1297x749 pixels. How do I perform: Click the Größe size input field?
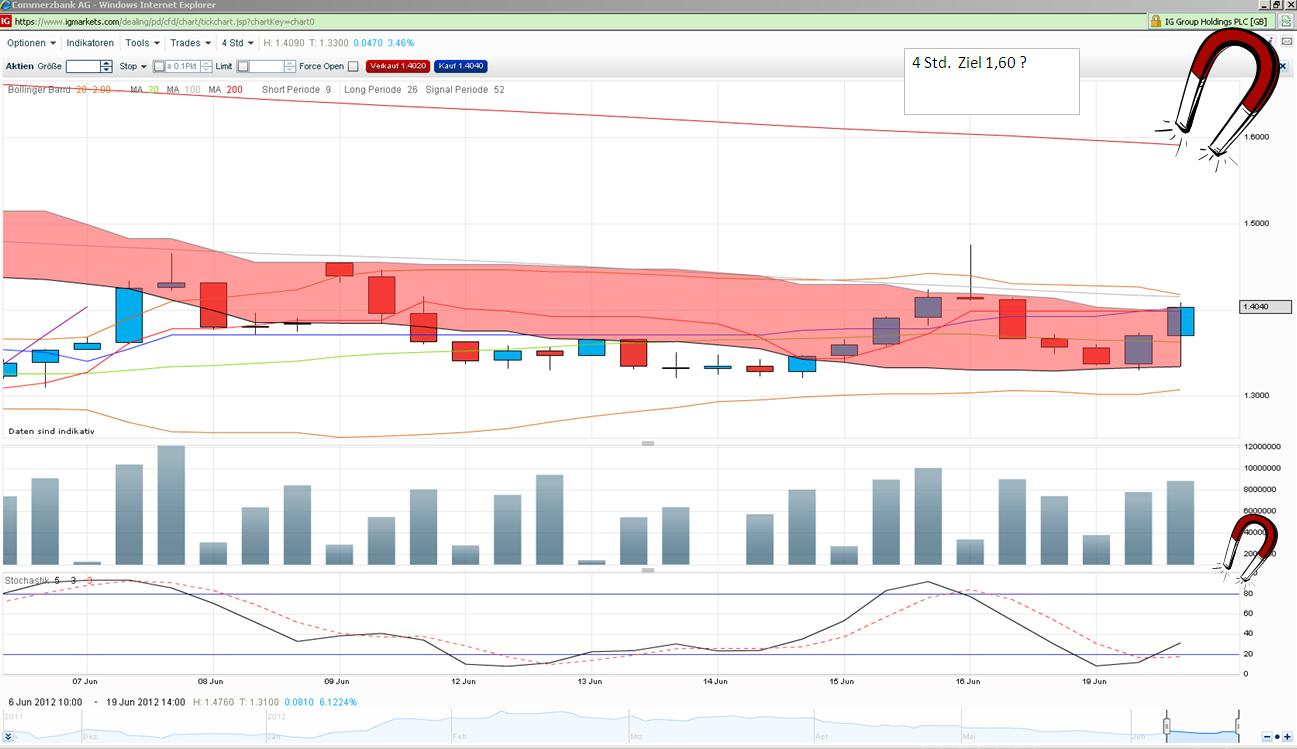[x=83, y=66]
